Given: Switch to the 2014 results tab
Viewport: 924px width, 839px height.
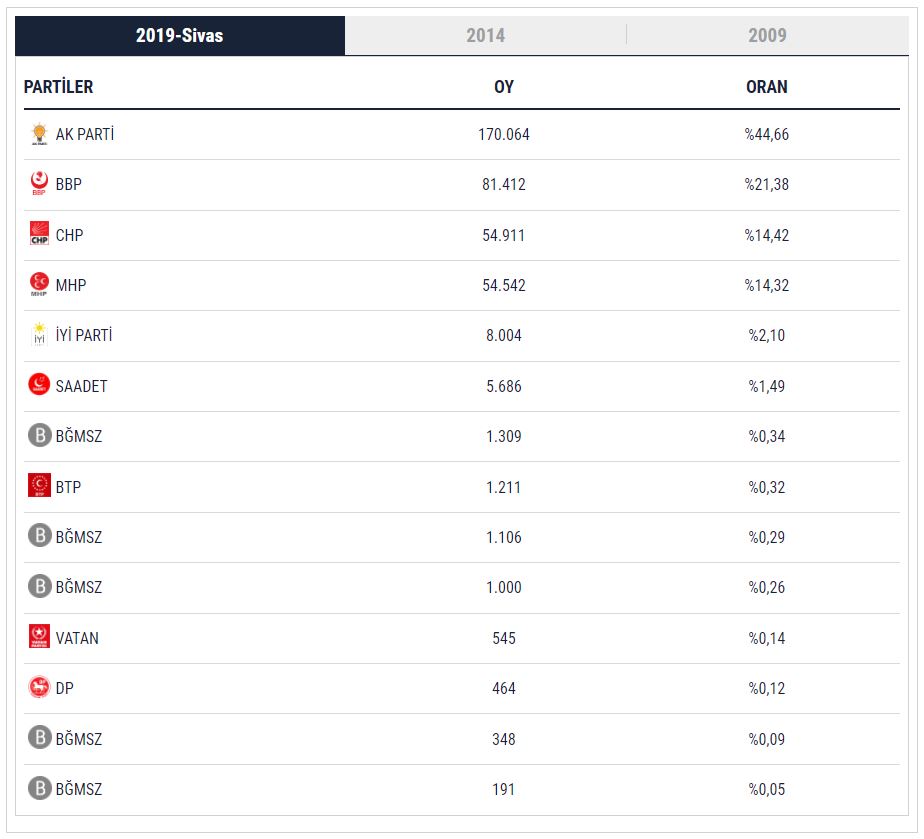Looking at the screenshot, I should (485, 35).
